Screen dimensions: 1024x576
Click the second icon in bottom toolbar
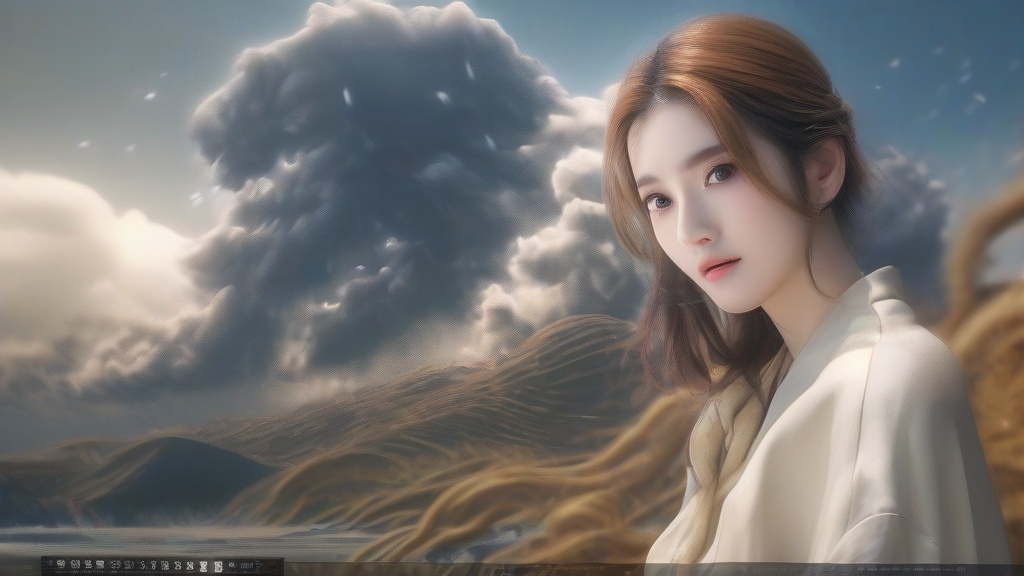point(61,565)
